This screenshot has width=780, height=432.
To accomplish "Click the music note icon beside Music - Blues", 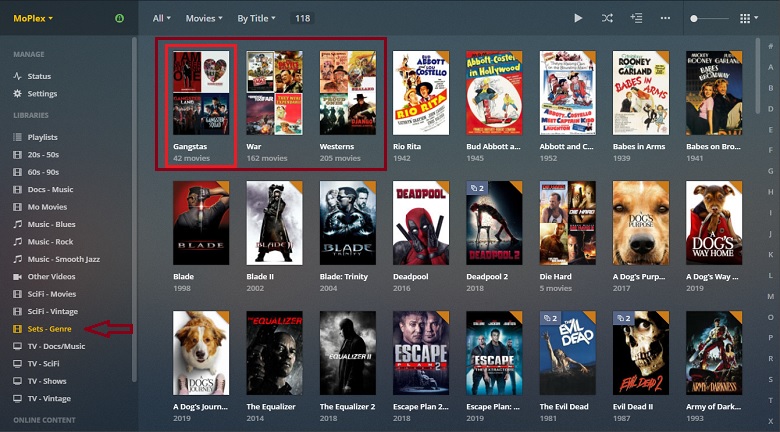I will click(x=17, y=224).
